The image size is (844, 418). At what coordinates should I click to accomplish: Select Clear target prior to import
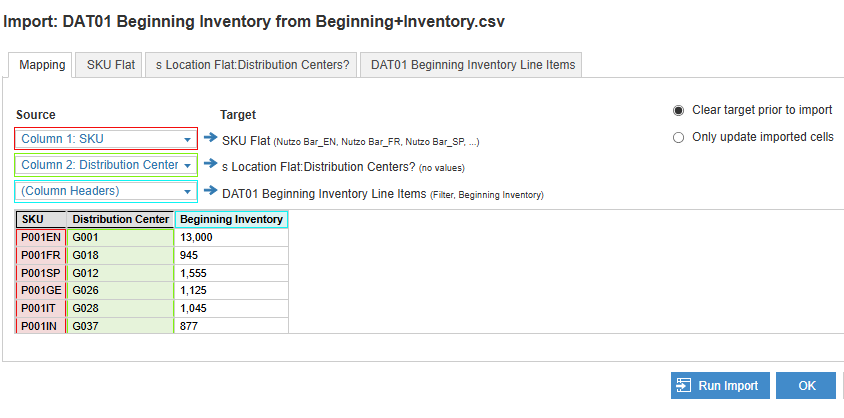pos(679,110)
